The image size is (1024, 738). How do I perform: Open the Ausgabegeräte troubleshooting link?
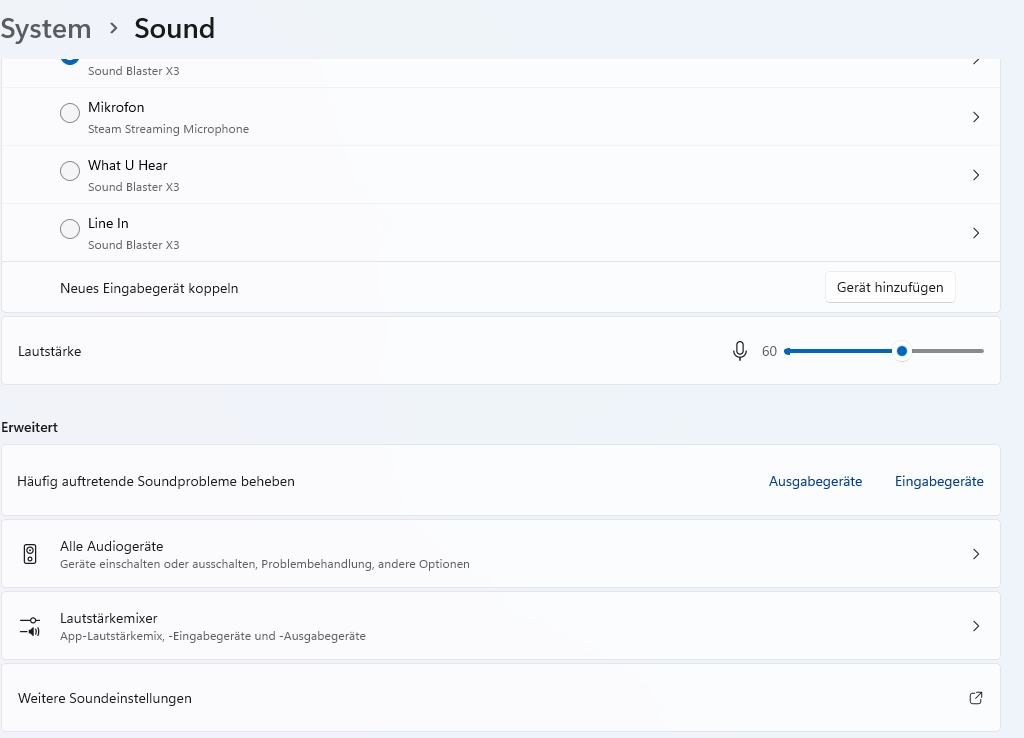[x=815, y=481]
